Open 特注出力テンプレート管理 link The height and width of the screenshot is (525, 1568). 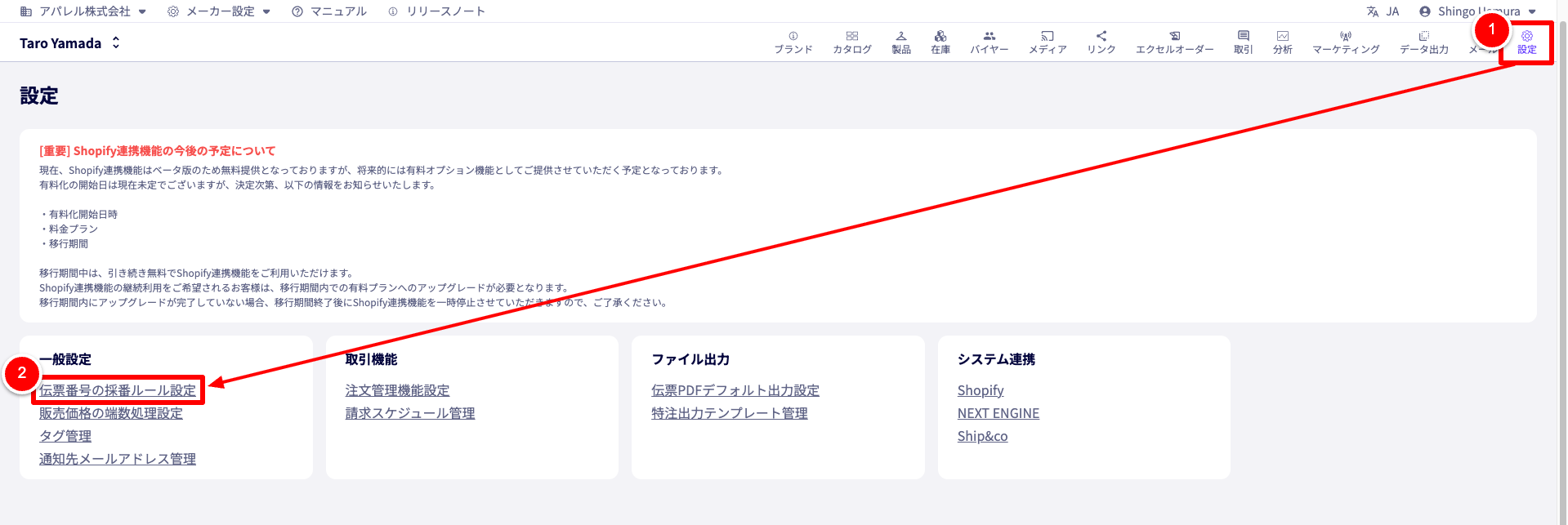click(x=729, y=413)
